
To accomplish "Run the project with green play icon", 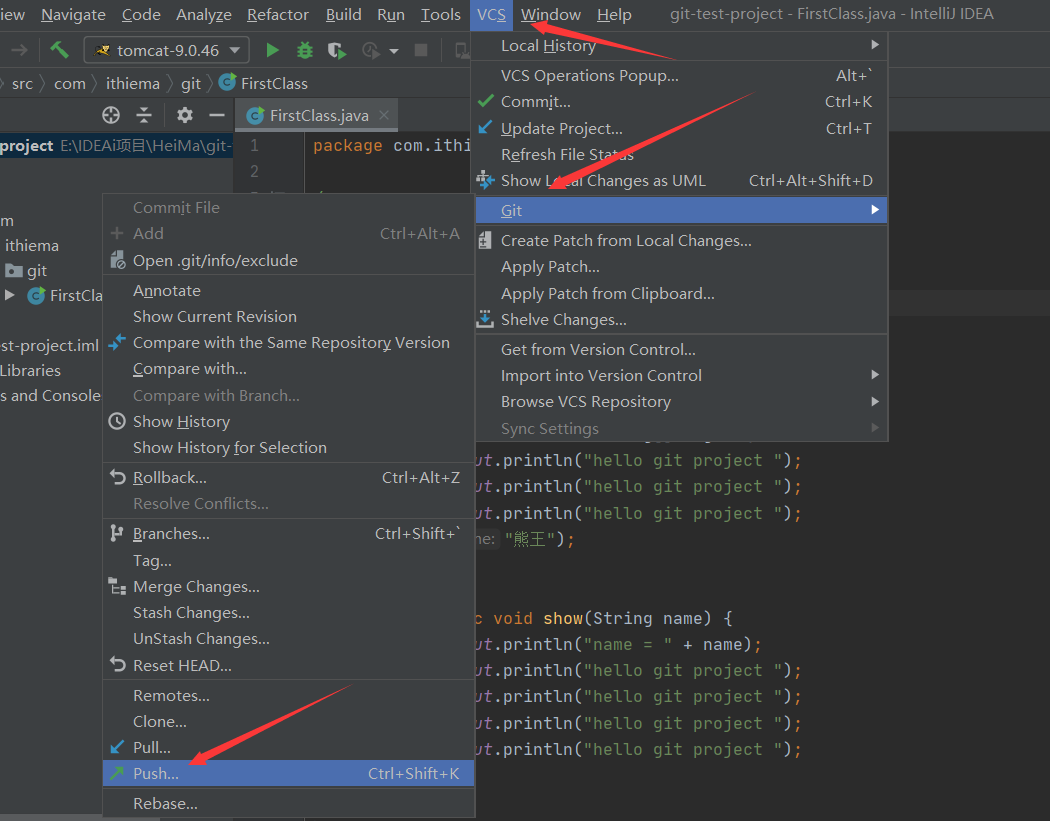I will (x=272, y=50).
